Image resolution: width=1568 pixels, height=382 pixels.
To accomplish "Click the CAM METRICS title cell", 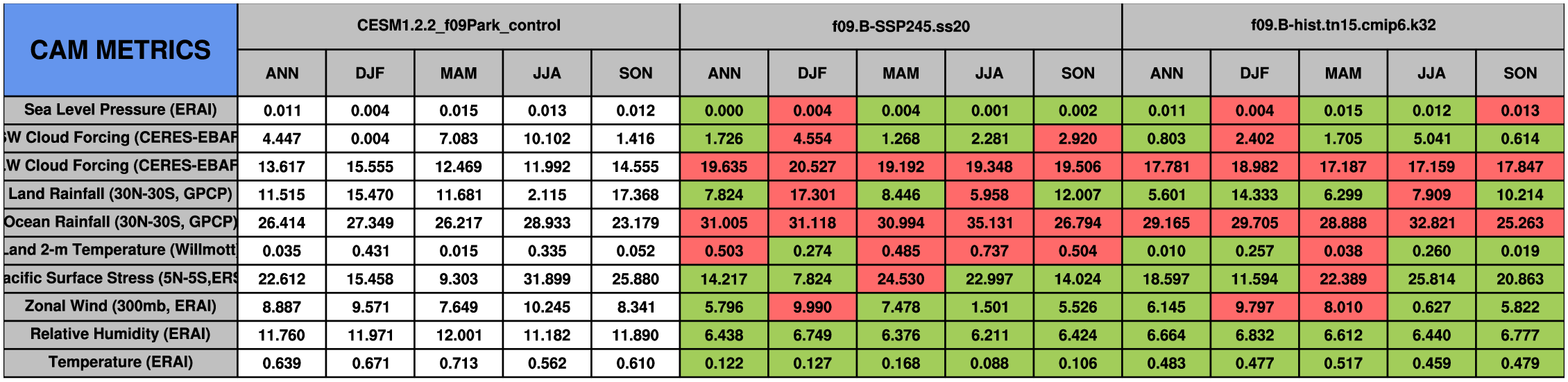I will (x=120, y=50).
